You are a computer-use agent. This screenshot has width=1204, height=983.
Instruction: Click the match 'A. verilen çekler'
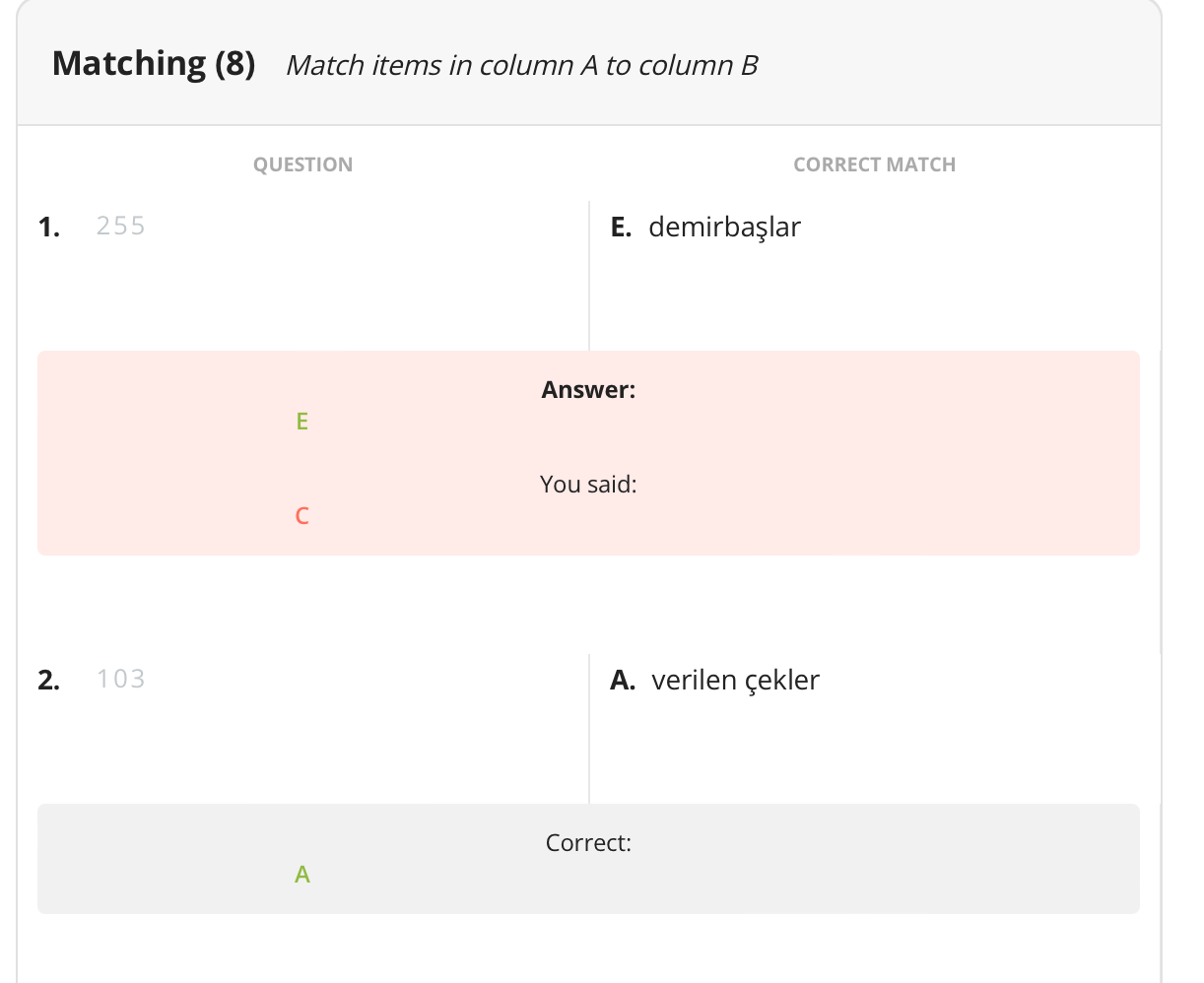[715, 681]
